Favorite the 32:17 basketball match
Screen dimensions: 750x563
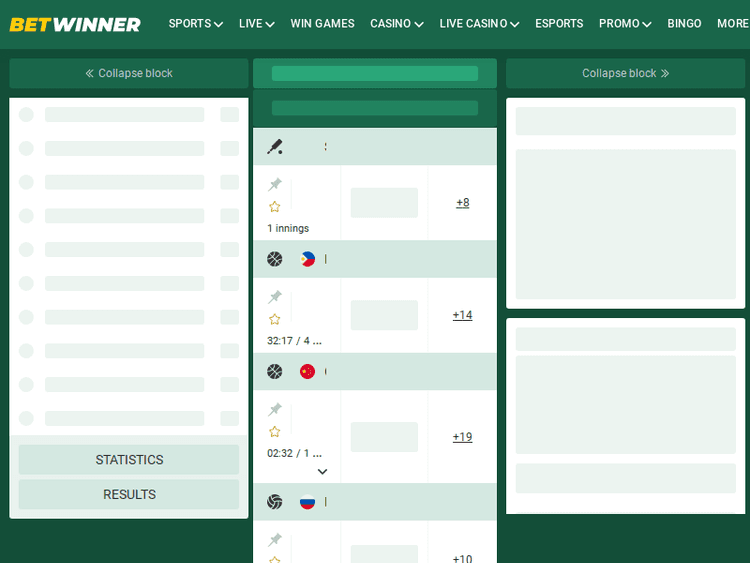(x=275, y=319)
